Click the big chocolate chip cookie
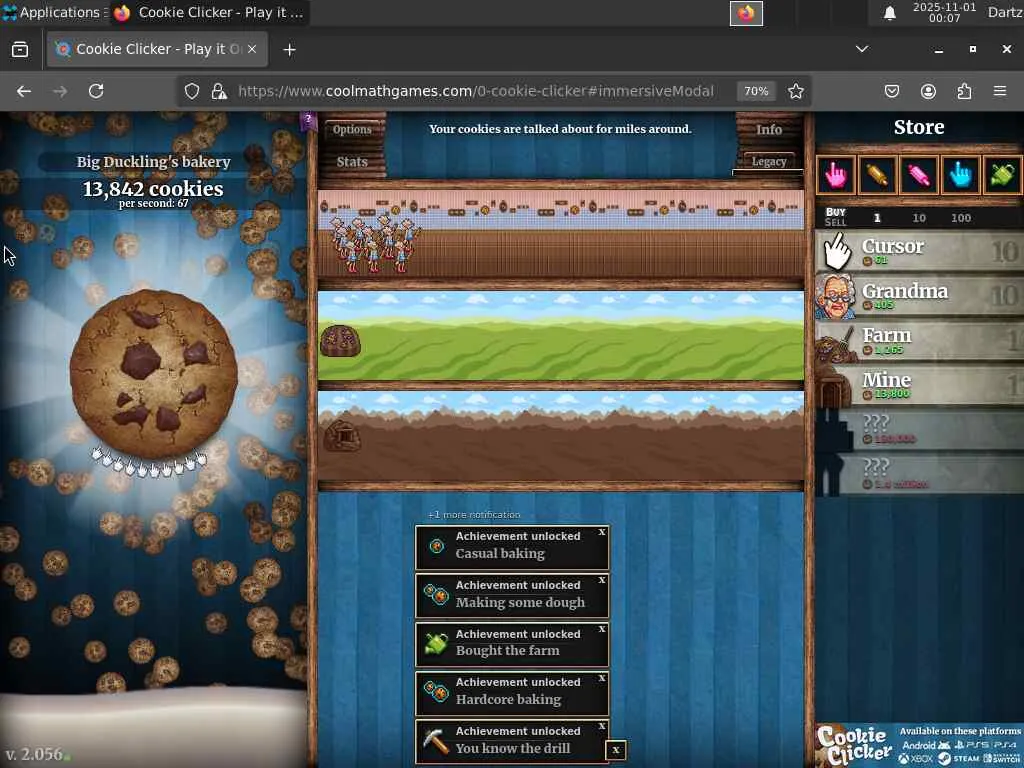Viewport: 1024px width, 768px height. coord(153,373)
